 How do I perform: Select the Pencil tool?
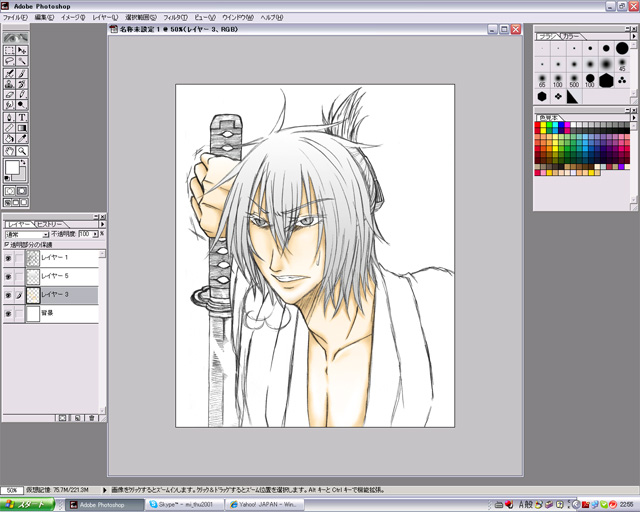pos(22,94)
